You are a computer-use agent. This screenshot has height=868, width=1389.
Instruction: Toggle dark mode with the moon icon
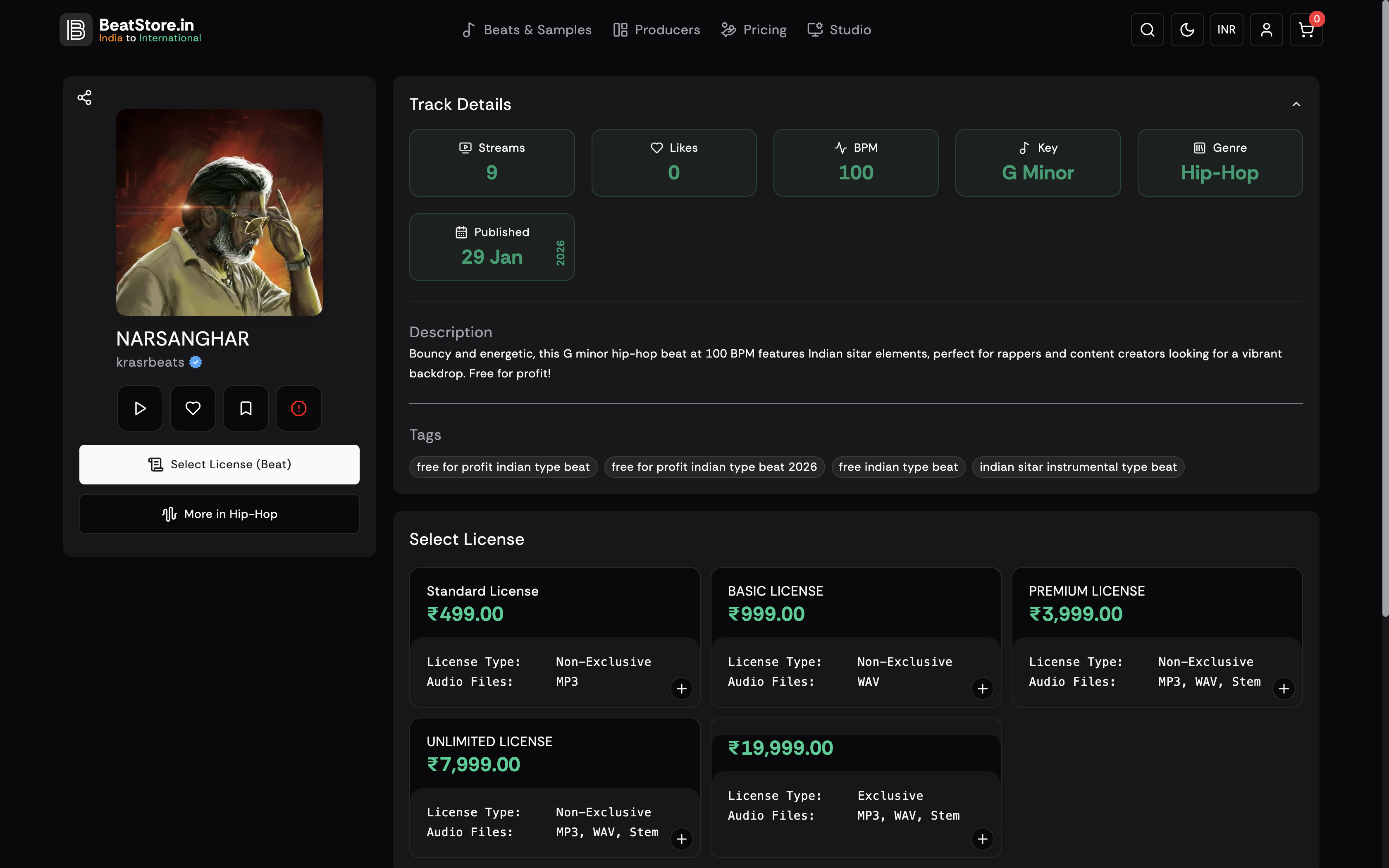(1186, 30)
